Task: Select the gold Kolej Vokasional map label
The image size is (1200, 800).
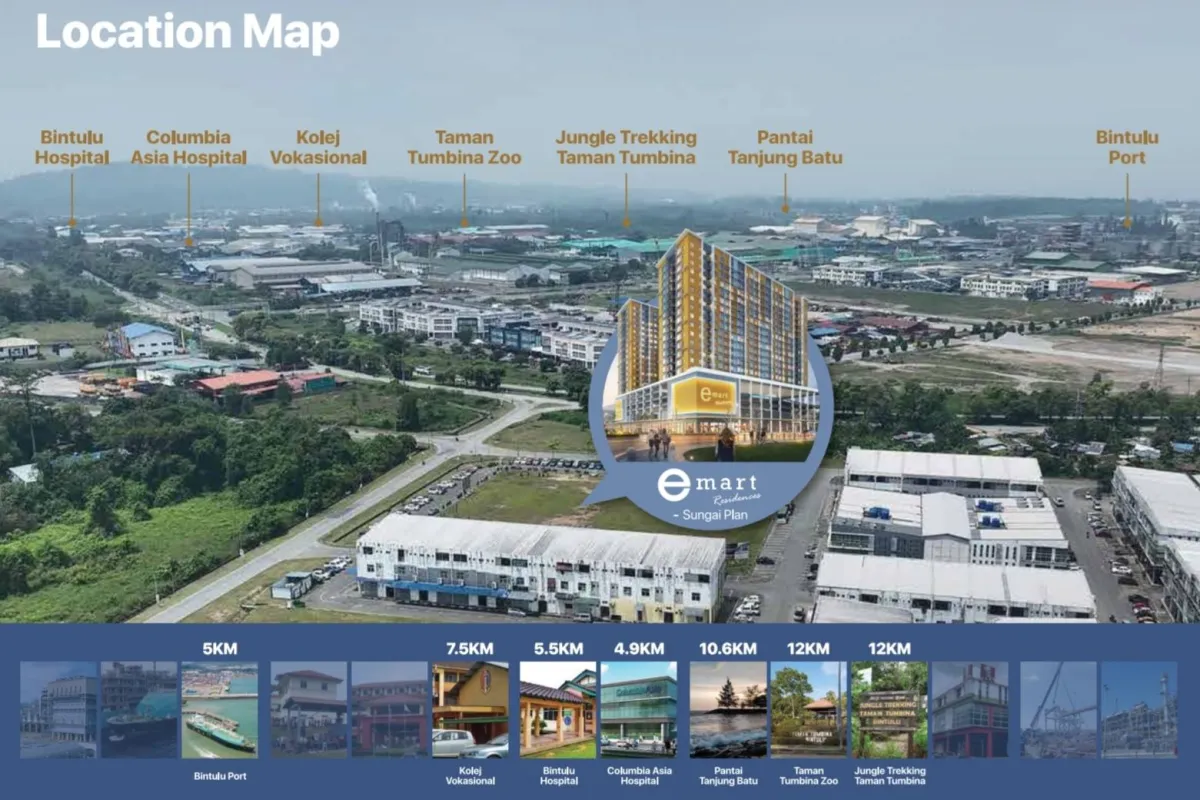Action: [x=318, y=147]
